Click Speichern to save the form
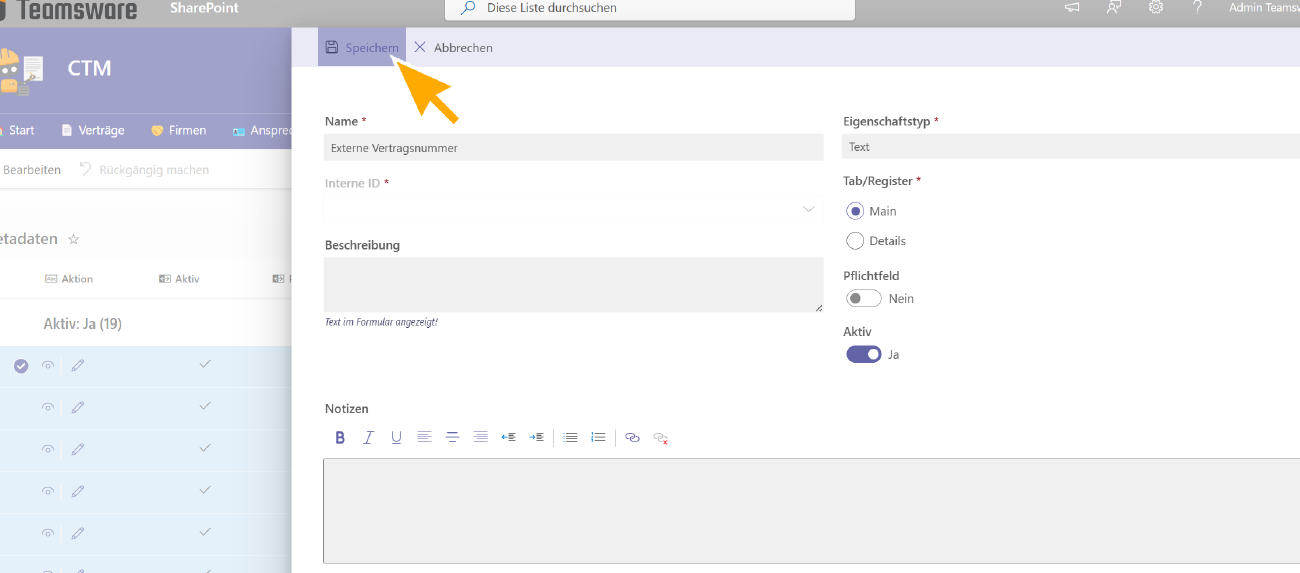1300x573 pixels. click(362, 48)
